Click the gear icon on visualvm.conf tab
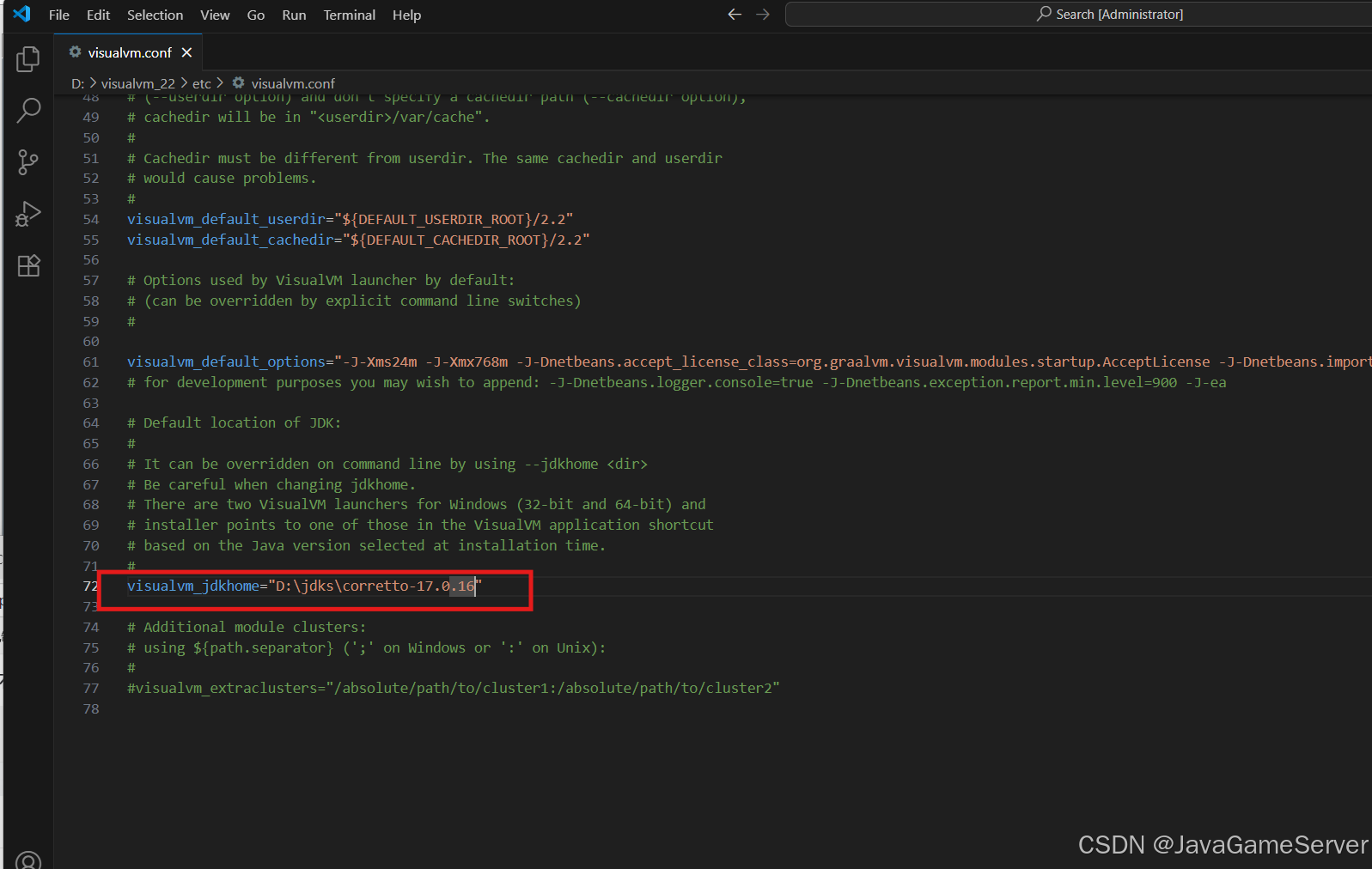This screenshot has height=869, width=1372. click(x=76, y=52)
